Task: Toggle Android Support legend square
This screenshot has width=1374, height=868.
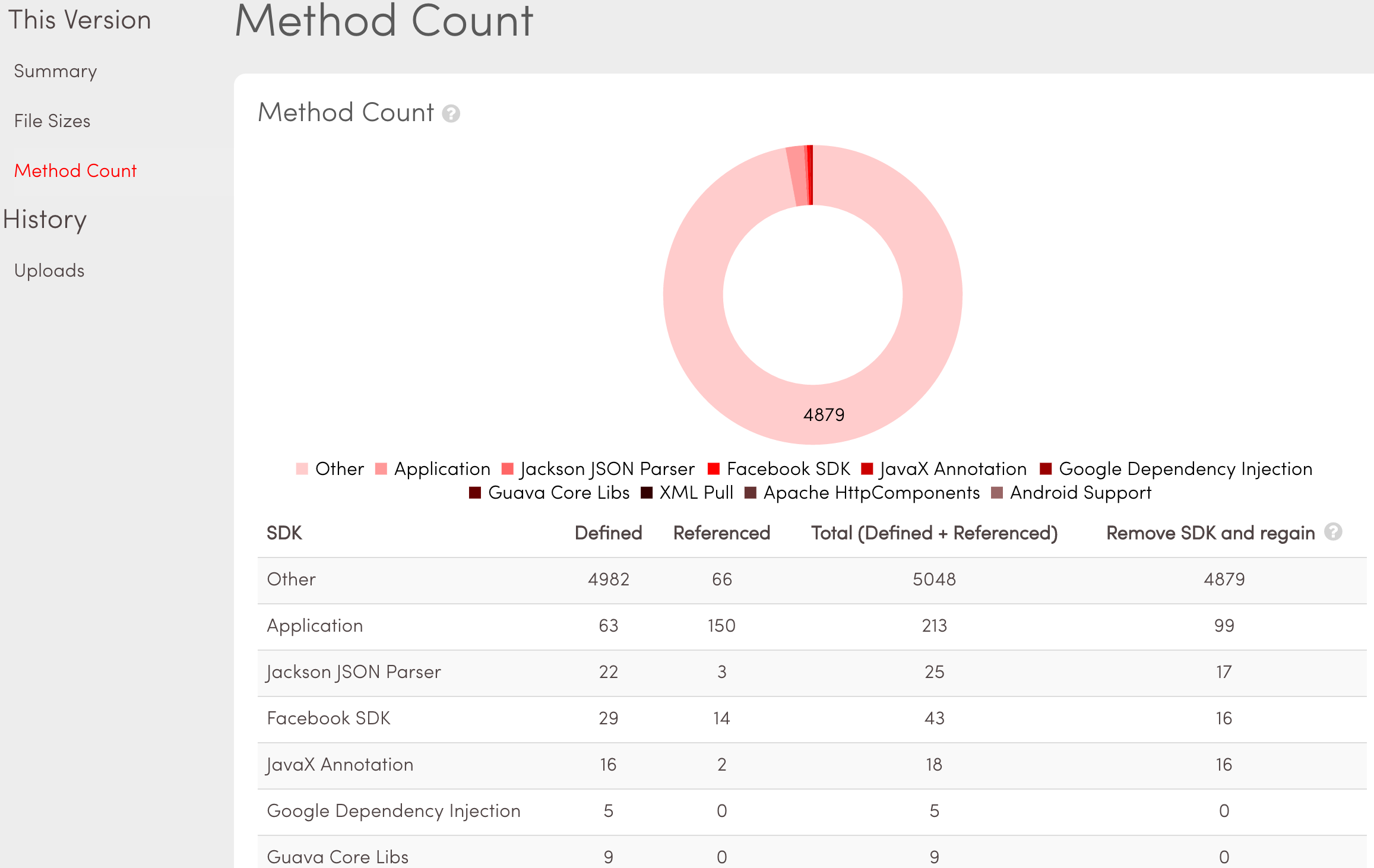Action: tap(997, 493)
